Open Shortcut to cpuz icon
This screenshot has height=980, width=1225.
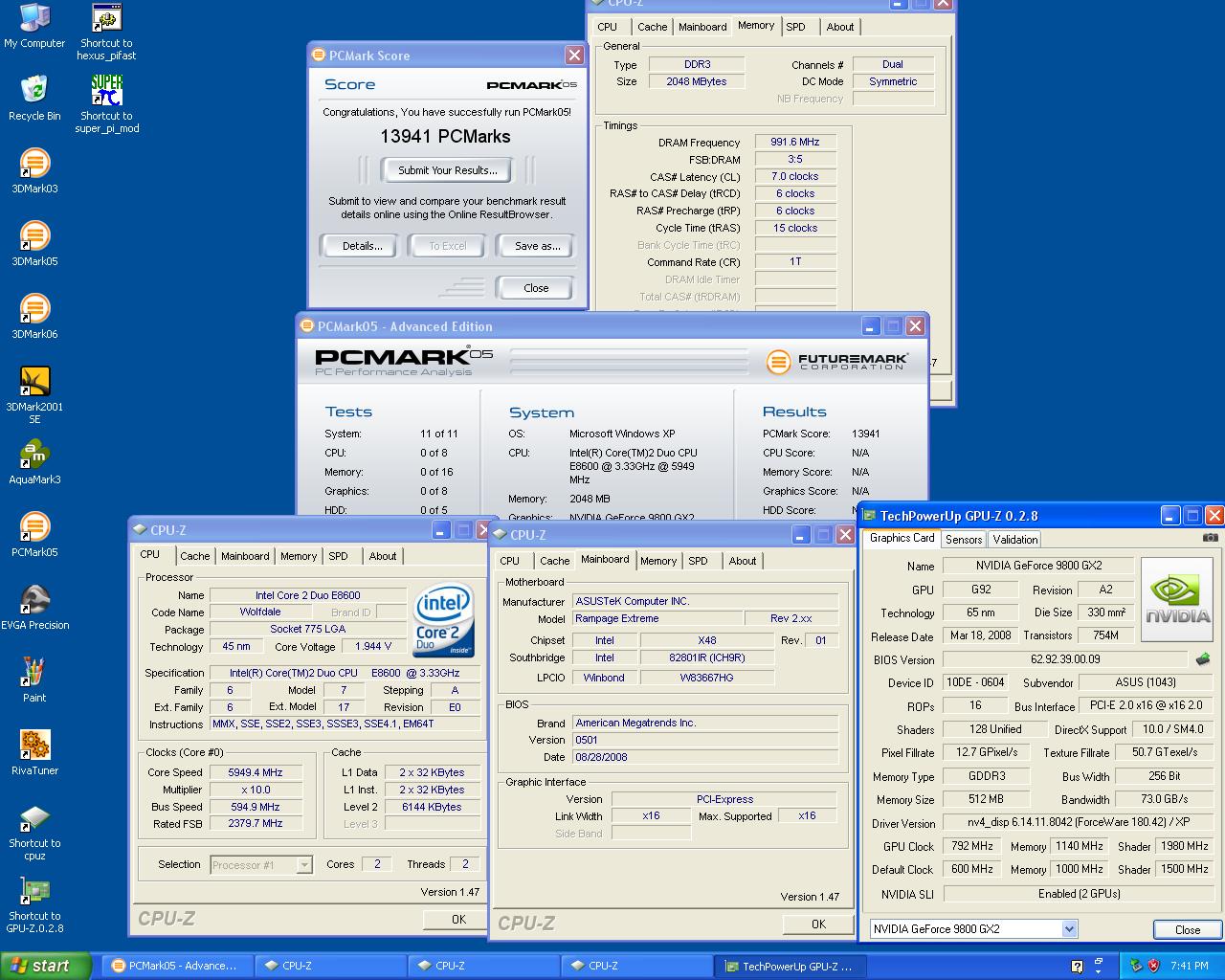pos(34,832)
